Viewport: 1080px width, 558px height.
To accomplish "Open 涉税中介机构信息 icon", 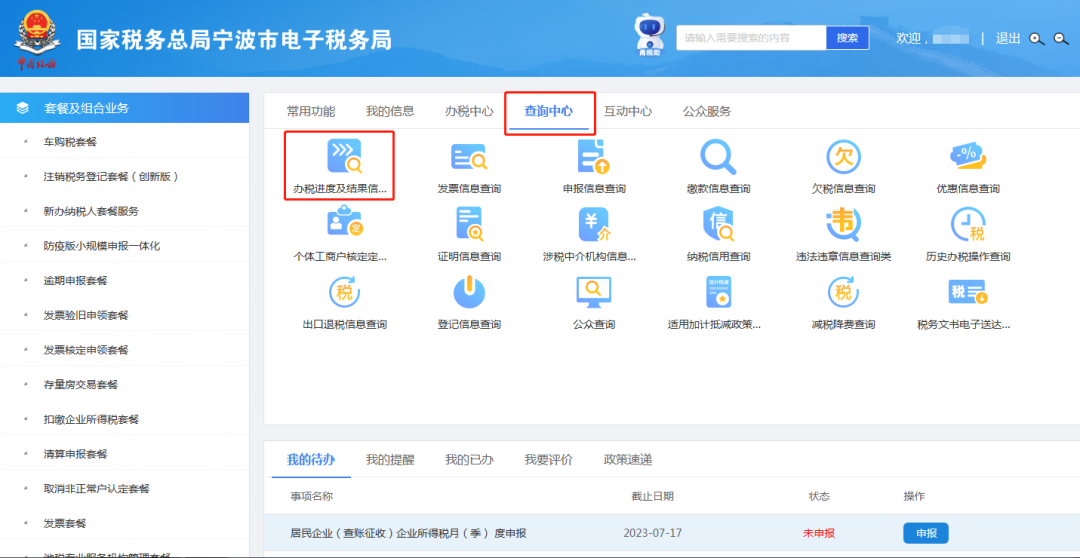I will point(594,224).
